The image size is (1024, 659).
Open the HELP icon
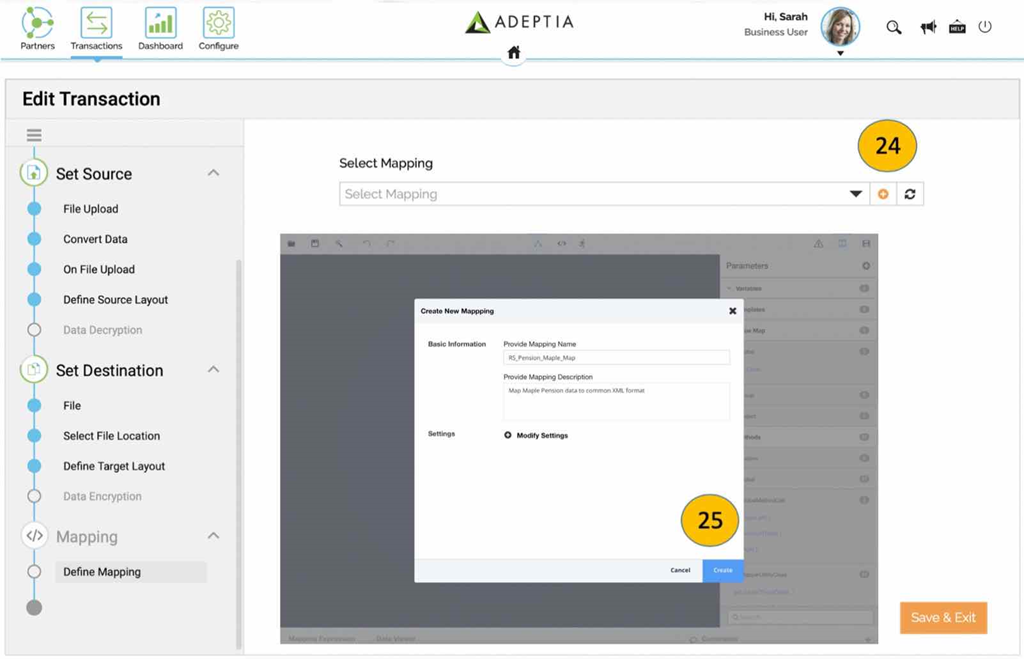pyautogui.click(x=957, y=27)
